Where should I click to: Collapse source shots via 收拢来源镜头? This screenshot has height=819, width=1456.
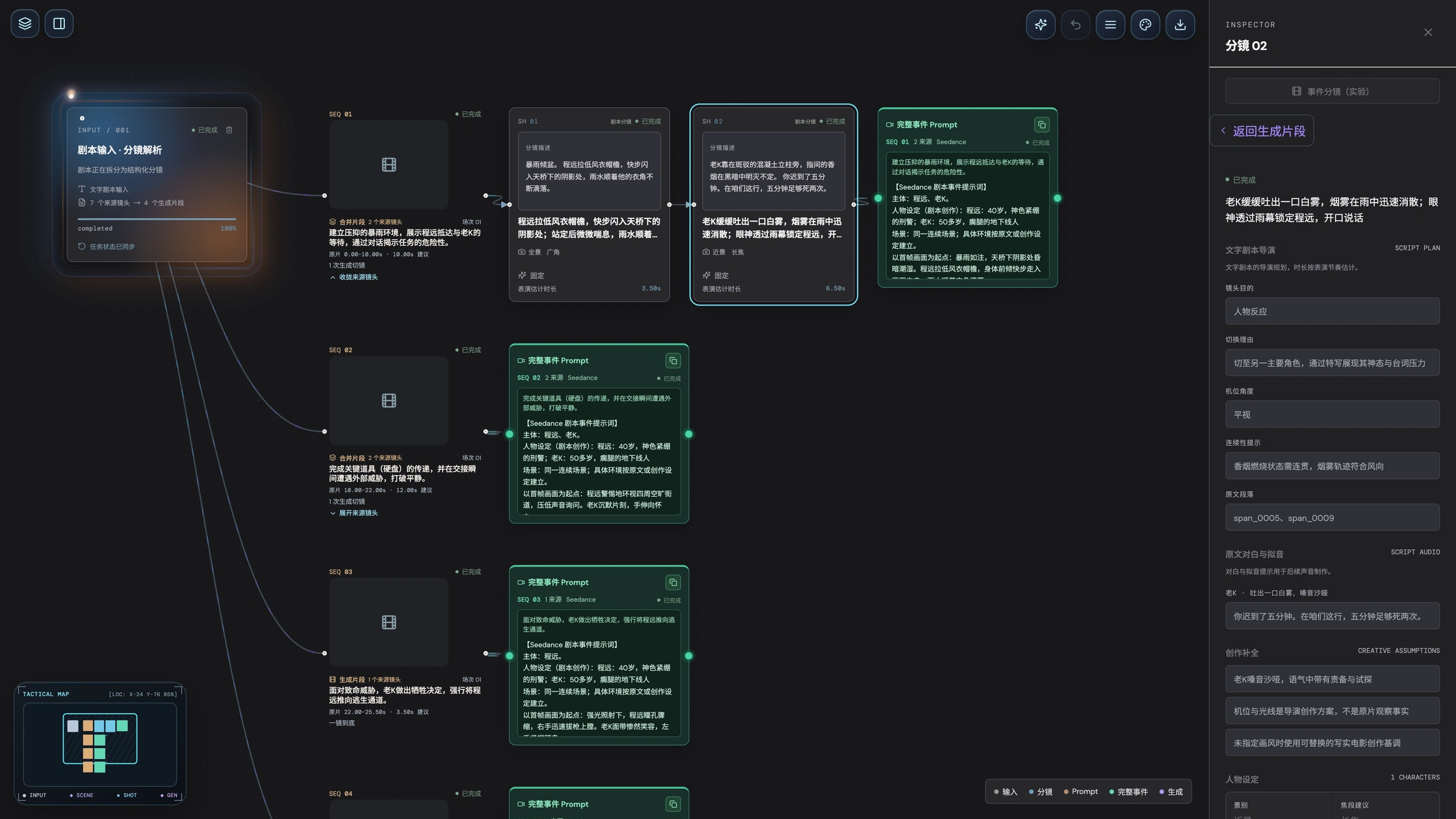[354, 277]
